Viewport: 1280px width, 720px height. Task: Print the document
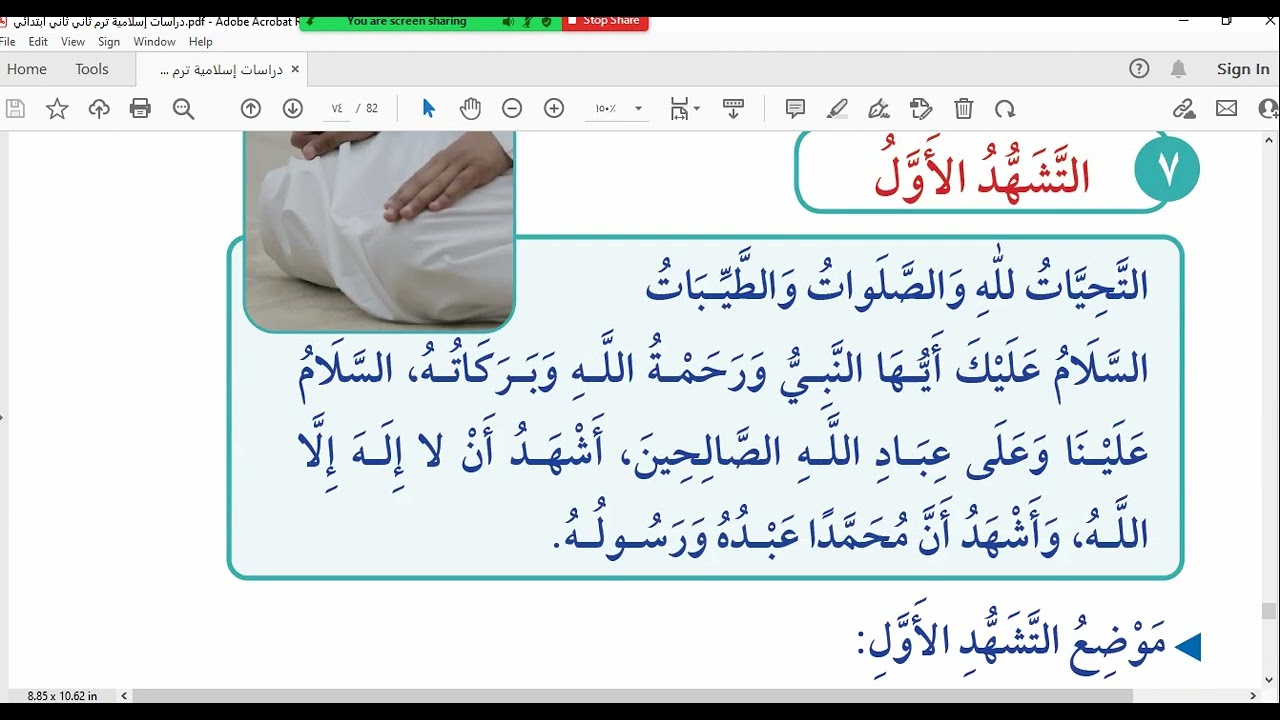pyautogui.click(x=140, y=109)
